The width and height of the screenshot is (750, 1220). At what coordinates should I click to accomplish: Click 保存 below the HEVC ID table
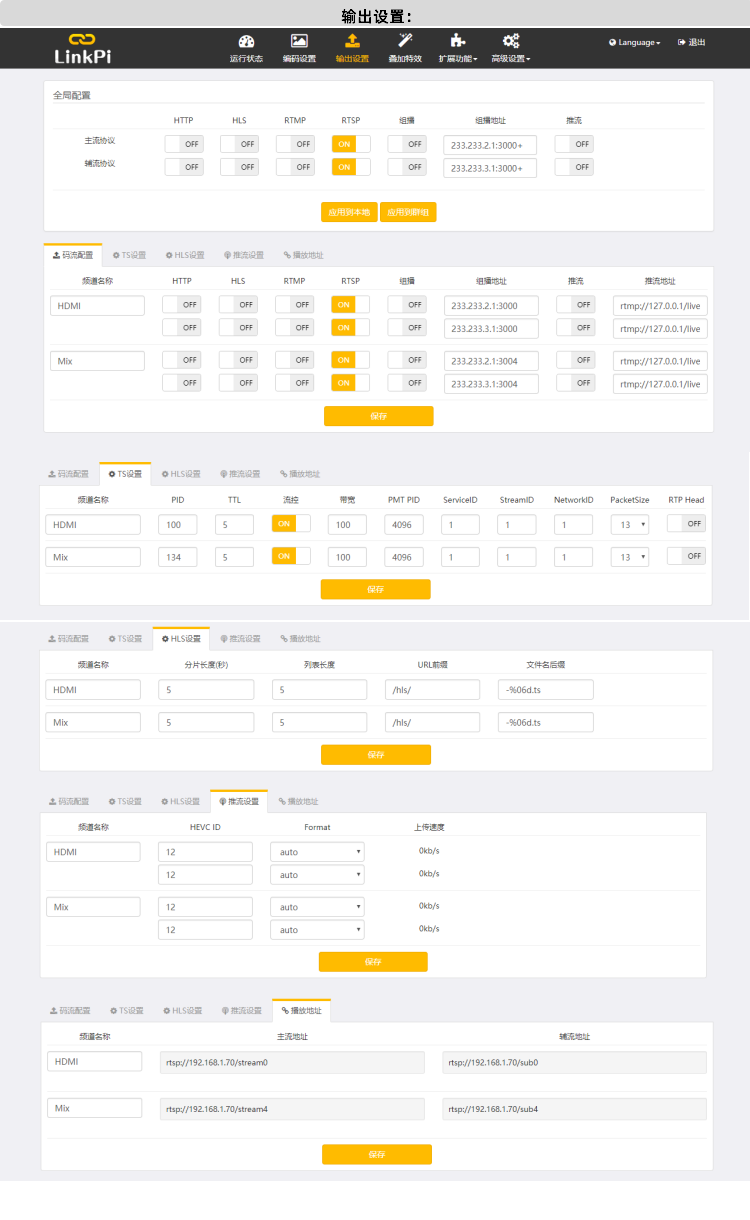pyautogui.click(x=373, y=962)
